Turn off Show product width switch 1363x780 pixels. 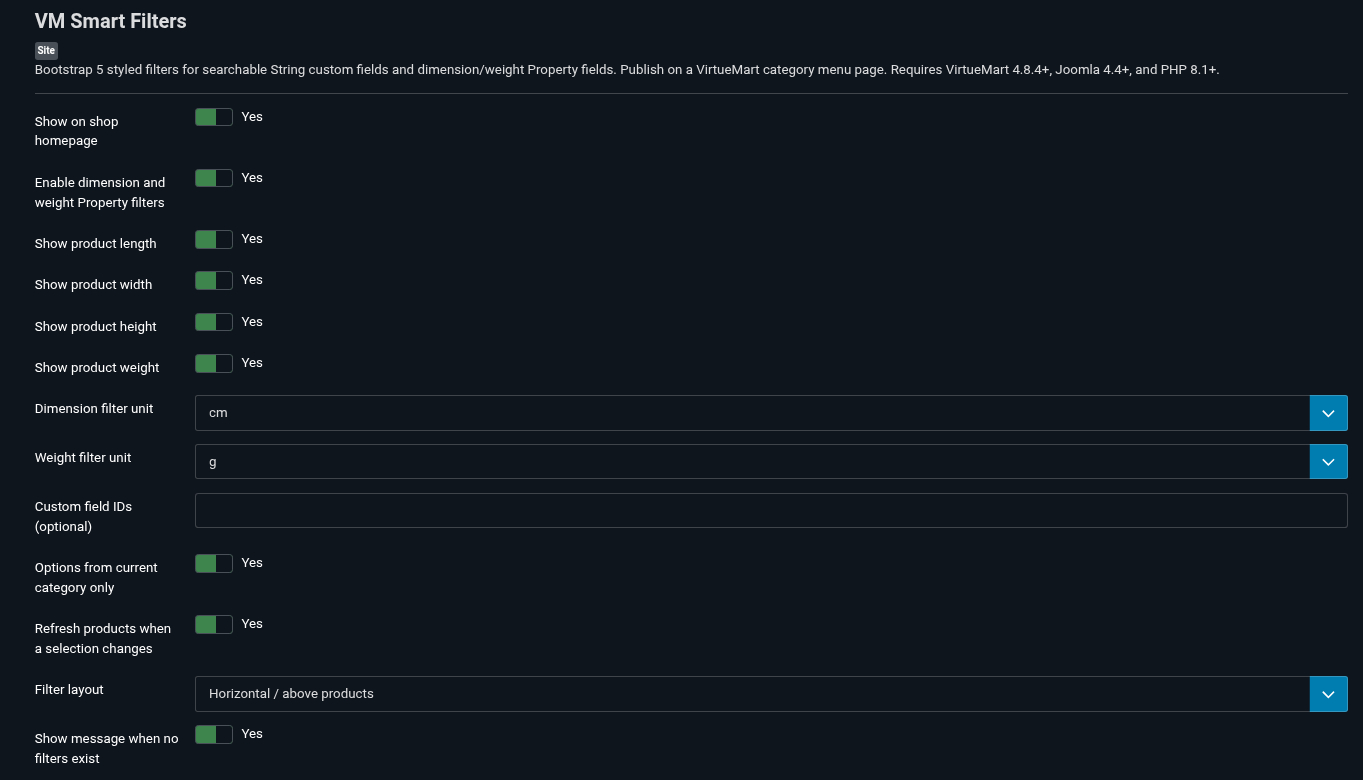[214, 280]
